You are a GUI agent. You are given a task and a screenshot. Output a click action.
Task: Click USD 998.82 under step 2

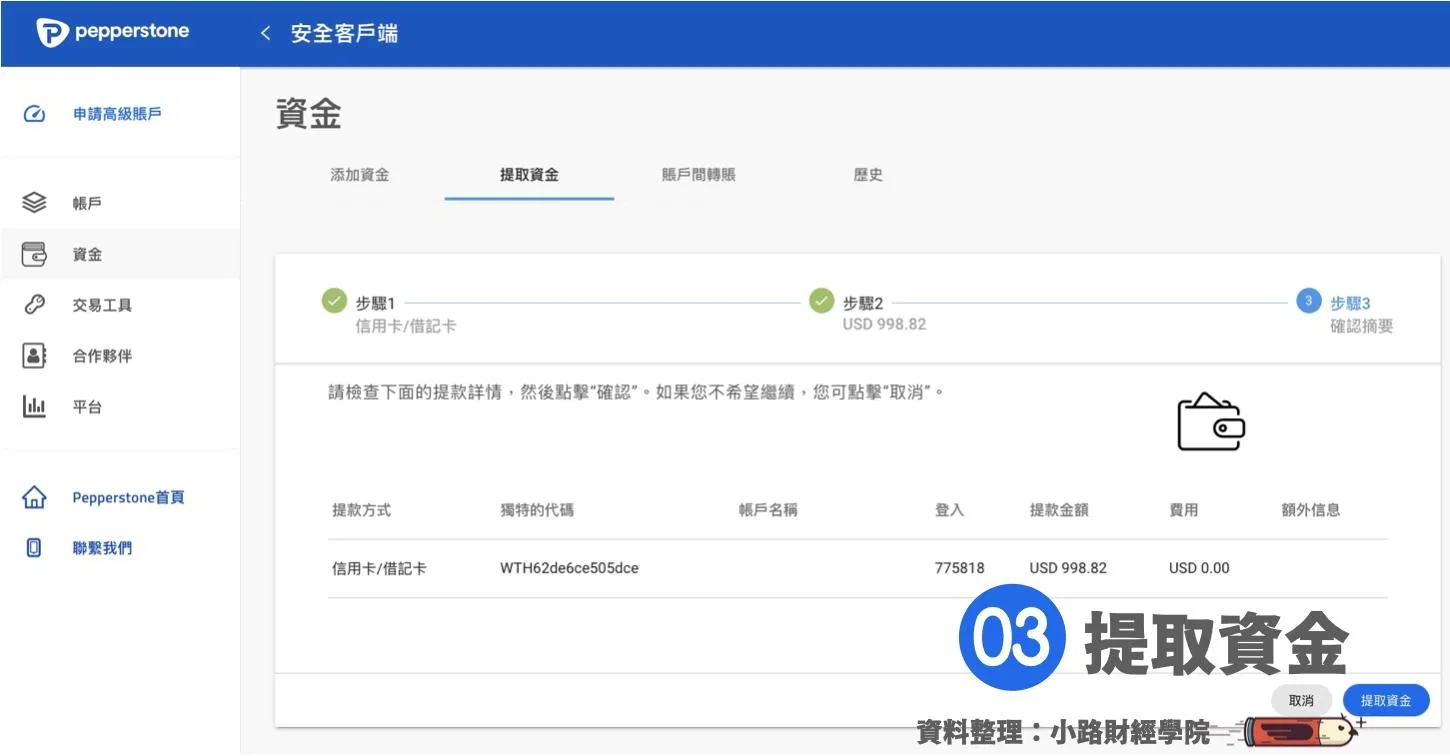[x=884, y=325]
